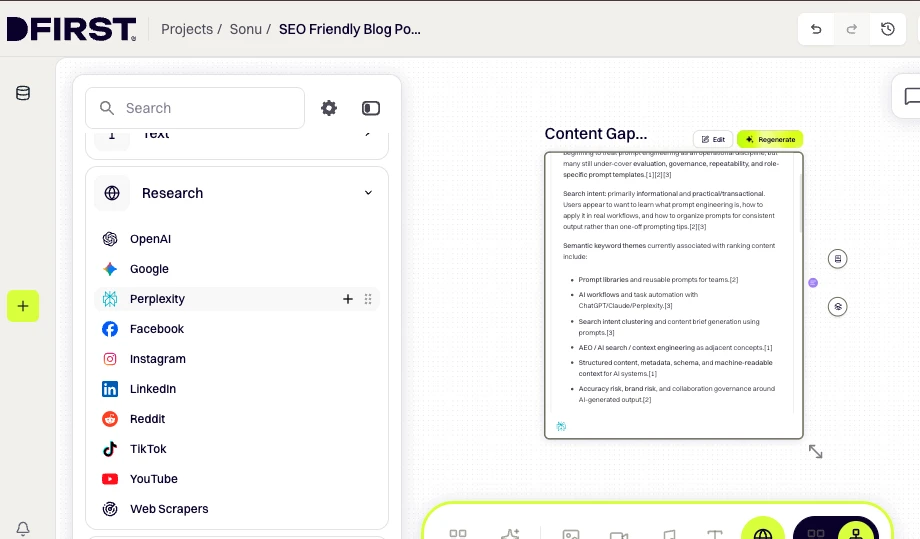Select Google research node
Viewport: 920px width, 539px height.
coord(237,269)
